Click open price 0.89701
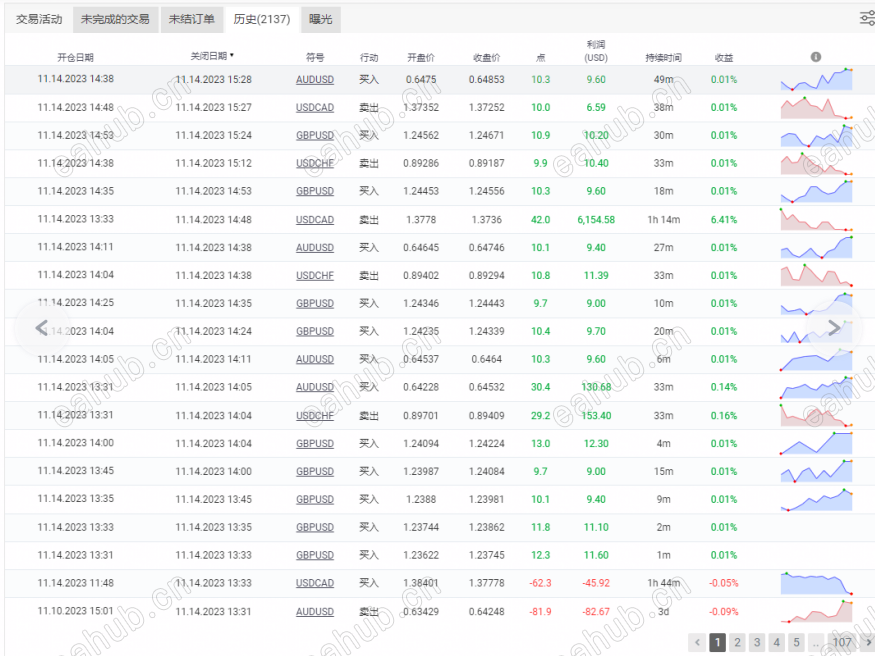Screen dimensions: 875x656 coord(421,416)
